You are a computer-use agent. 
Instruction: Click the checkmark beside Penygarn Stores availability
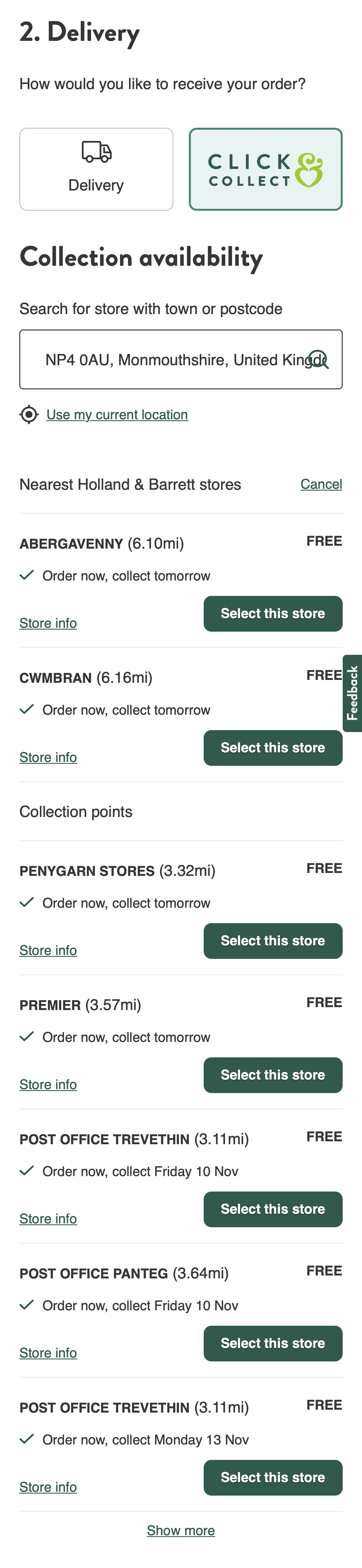point(26,902)
